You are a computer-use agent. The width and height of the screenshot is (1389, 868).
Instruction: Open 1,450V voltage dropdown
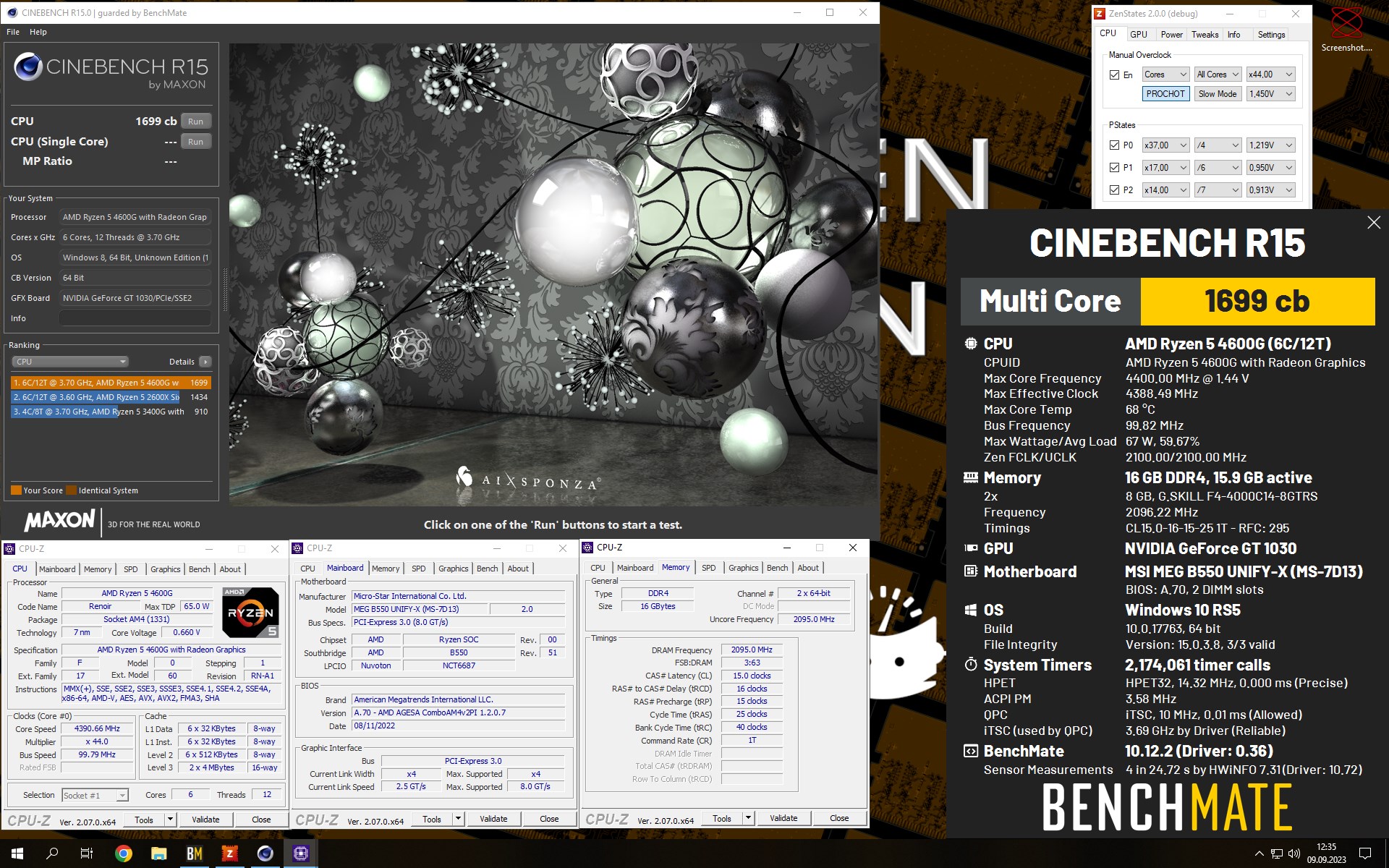pos(1270,94)
